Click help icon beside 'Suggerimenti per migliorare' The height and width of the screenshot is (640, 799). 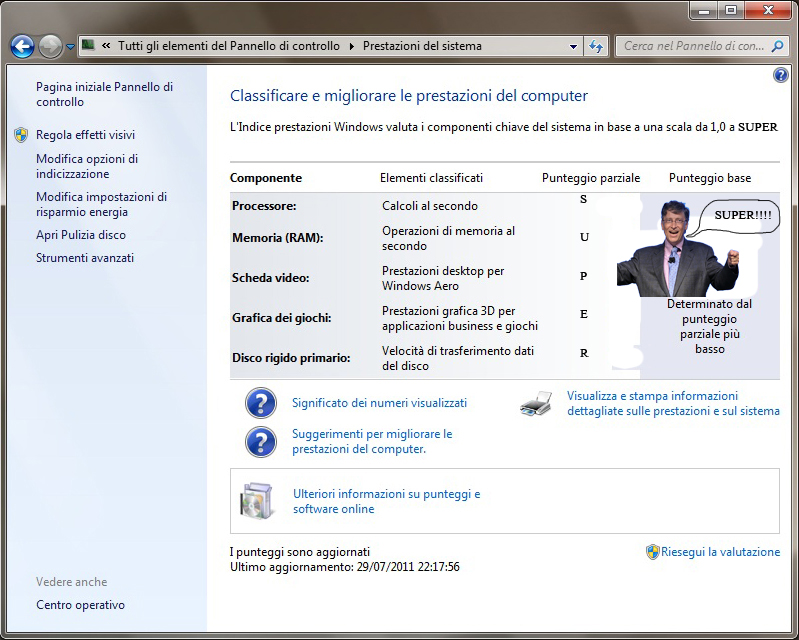pos(261,442)
